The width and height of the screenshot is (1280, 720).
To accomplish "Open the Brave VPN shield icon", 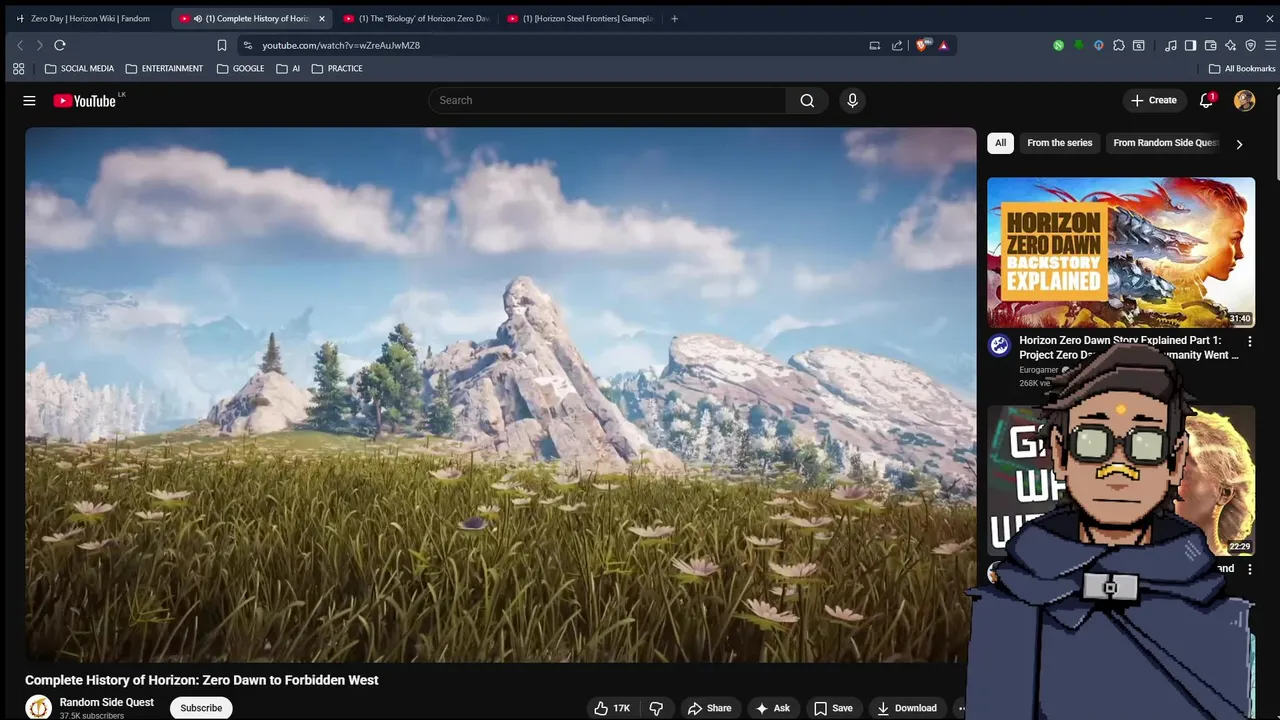I will 1250,45.
